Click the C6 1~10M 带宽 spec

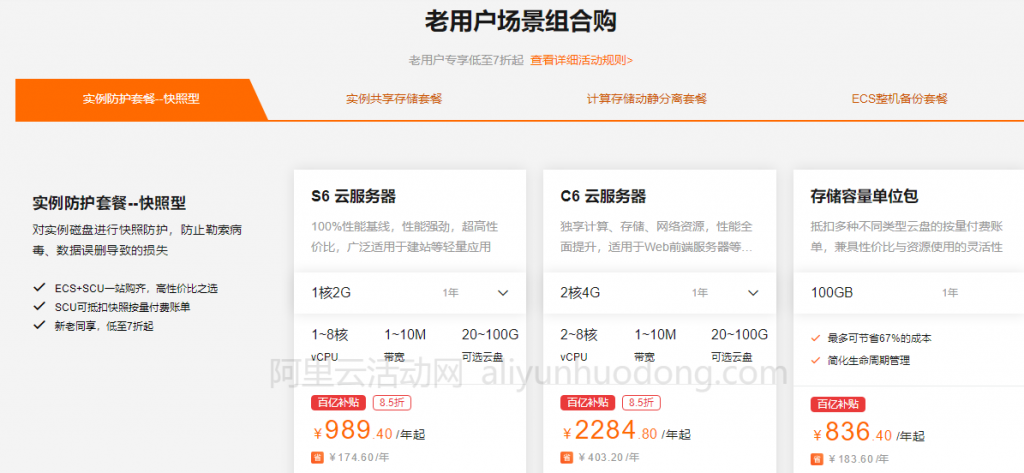[655, 346]
